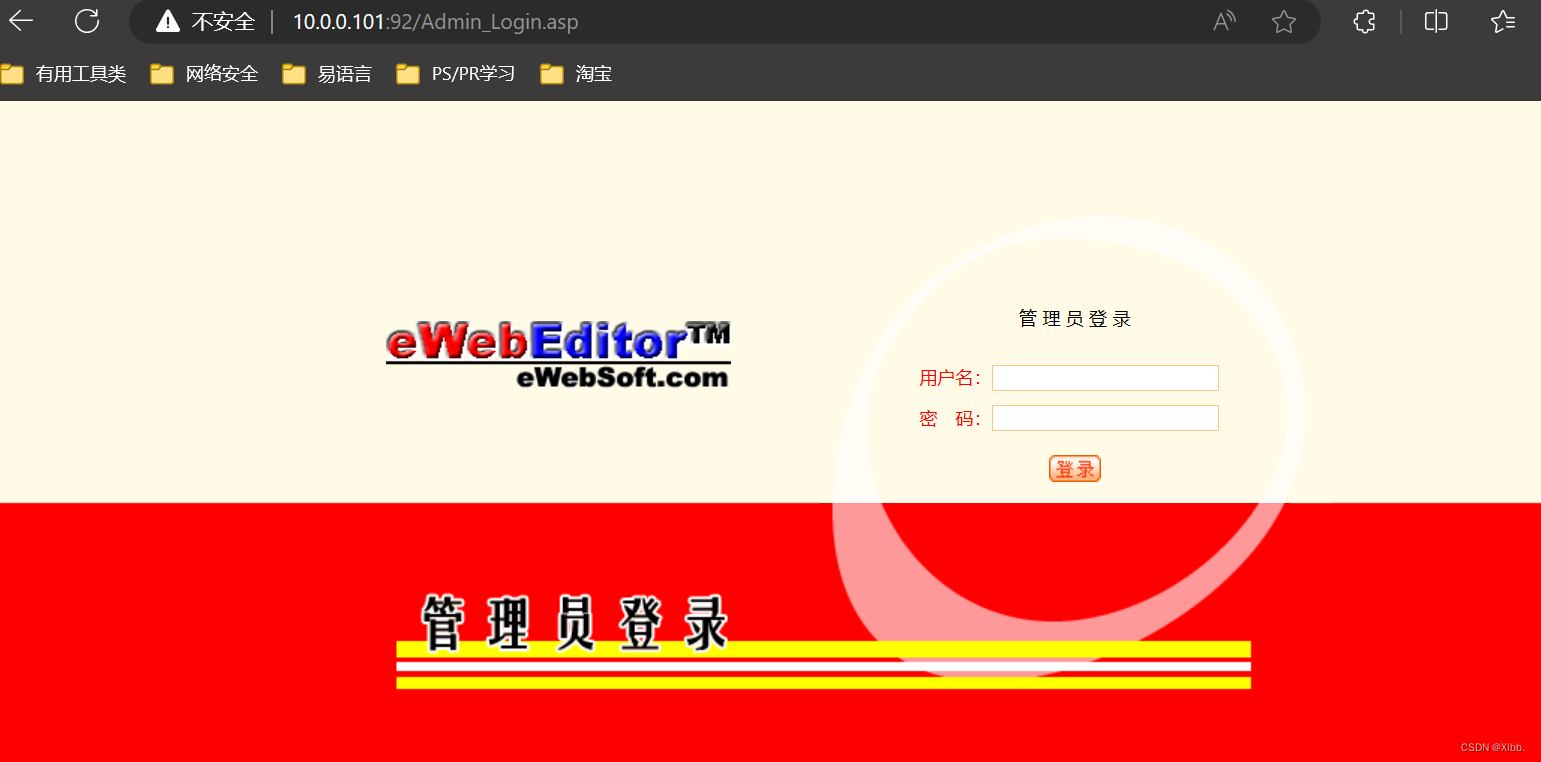Screen dimensions: 1541x762
Task: Select the address bar URL 10.0.0.101:92/Admin_Login.asp
Action: tap(435, 21)
